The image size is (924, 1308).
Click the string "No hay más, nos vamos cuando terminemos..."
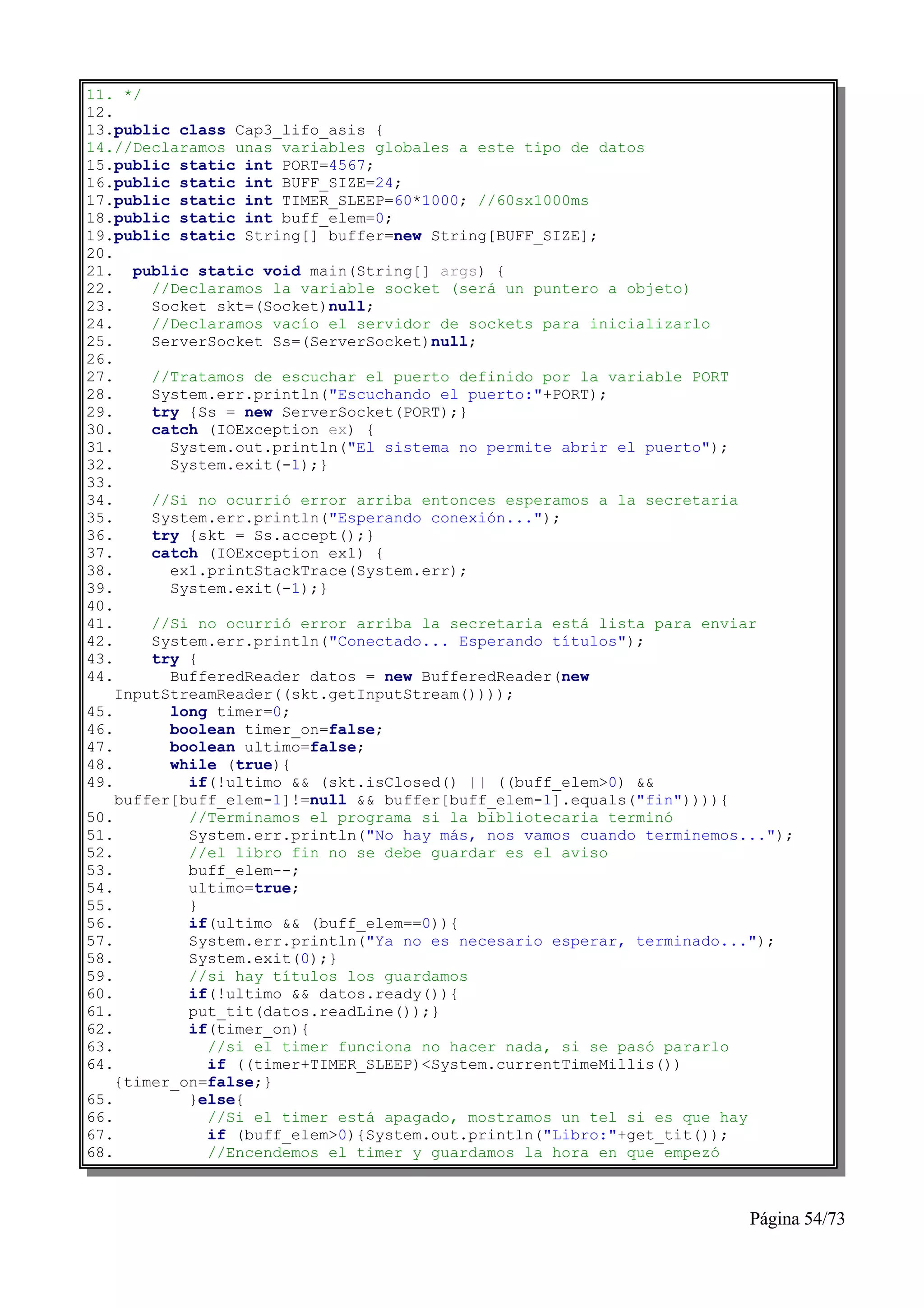point(571,836)
